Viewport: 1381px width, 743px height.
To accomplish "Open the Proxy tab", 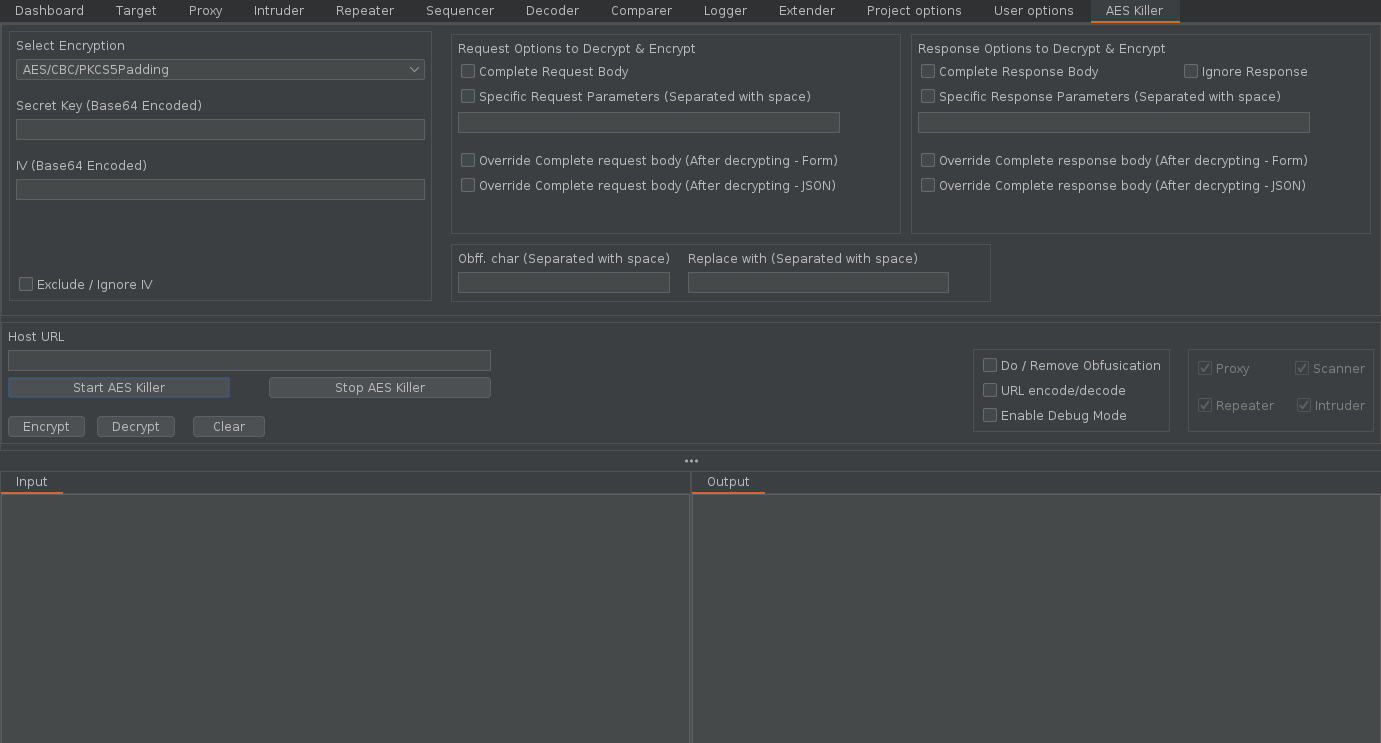I will tap(205, 11).
